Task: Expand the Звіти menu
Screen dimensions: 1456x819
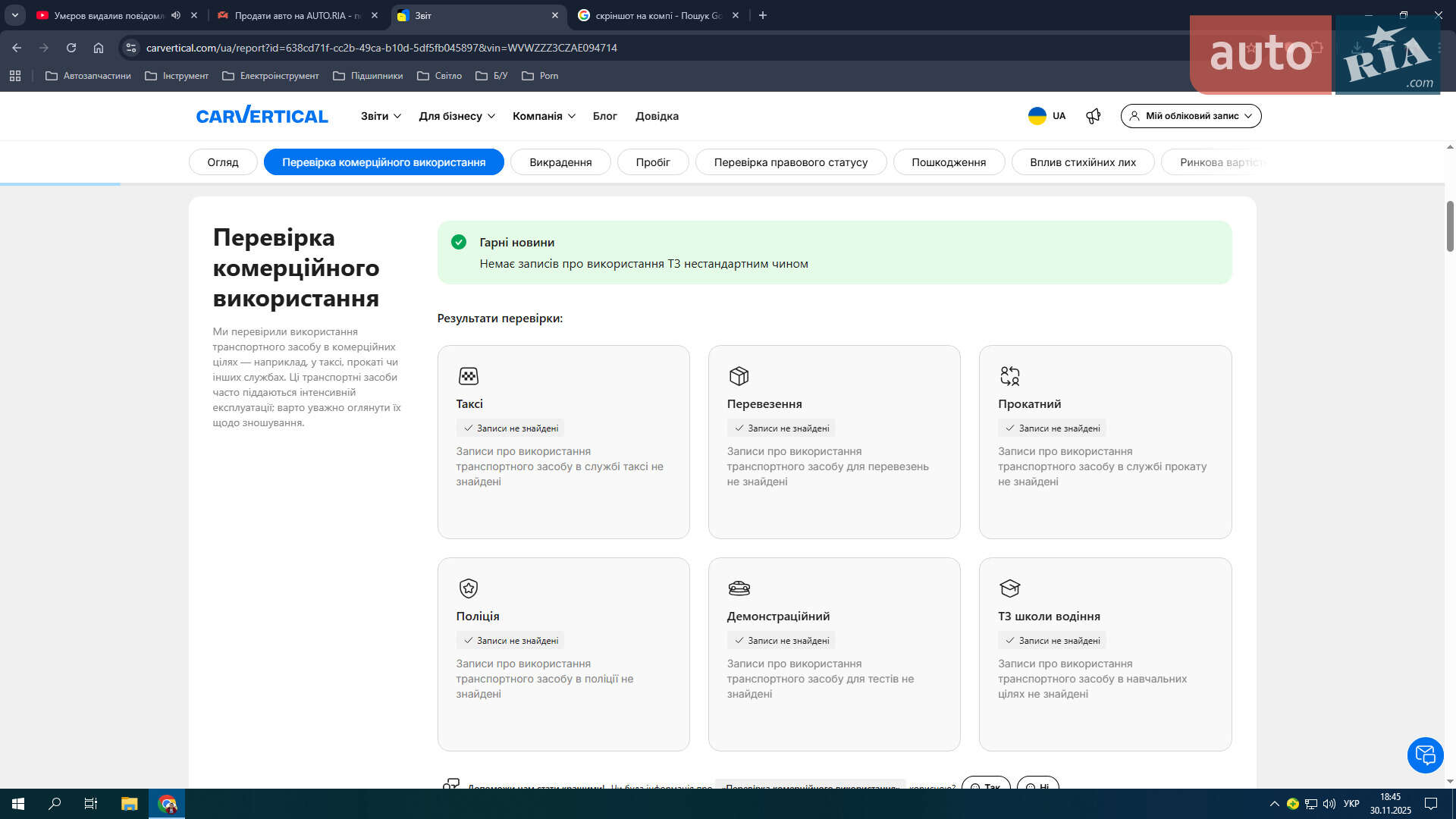Action: click(x=381, y=116)
